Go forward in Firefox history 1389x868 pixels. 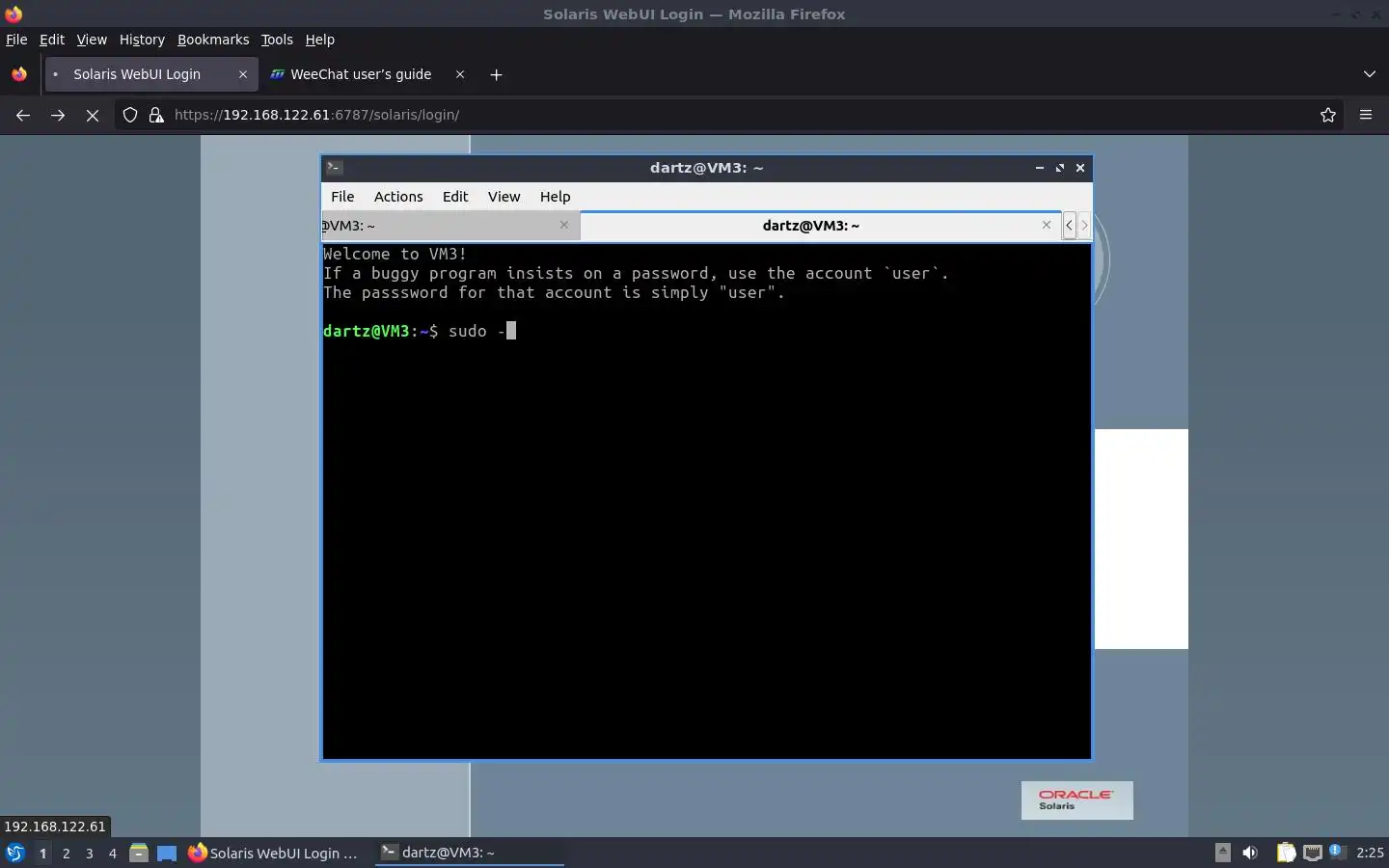tap(58, 115)
